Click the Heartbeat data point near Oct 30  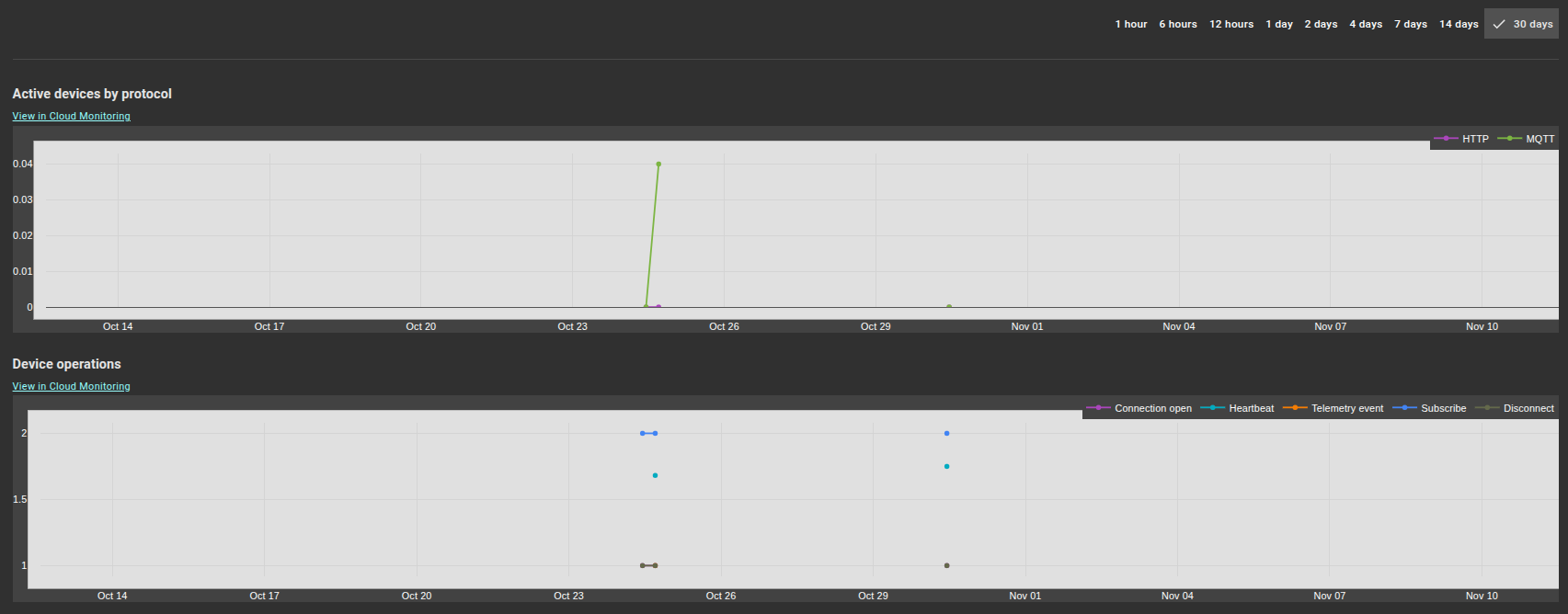tap(946, 466)
